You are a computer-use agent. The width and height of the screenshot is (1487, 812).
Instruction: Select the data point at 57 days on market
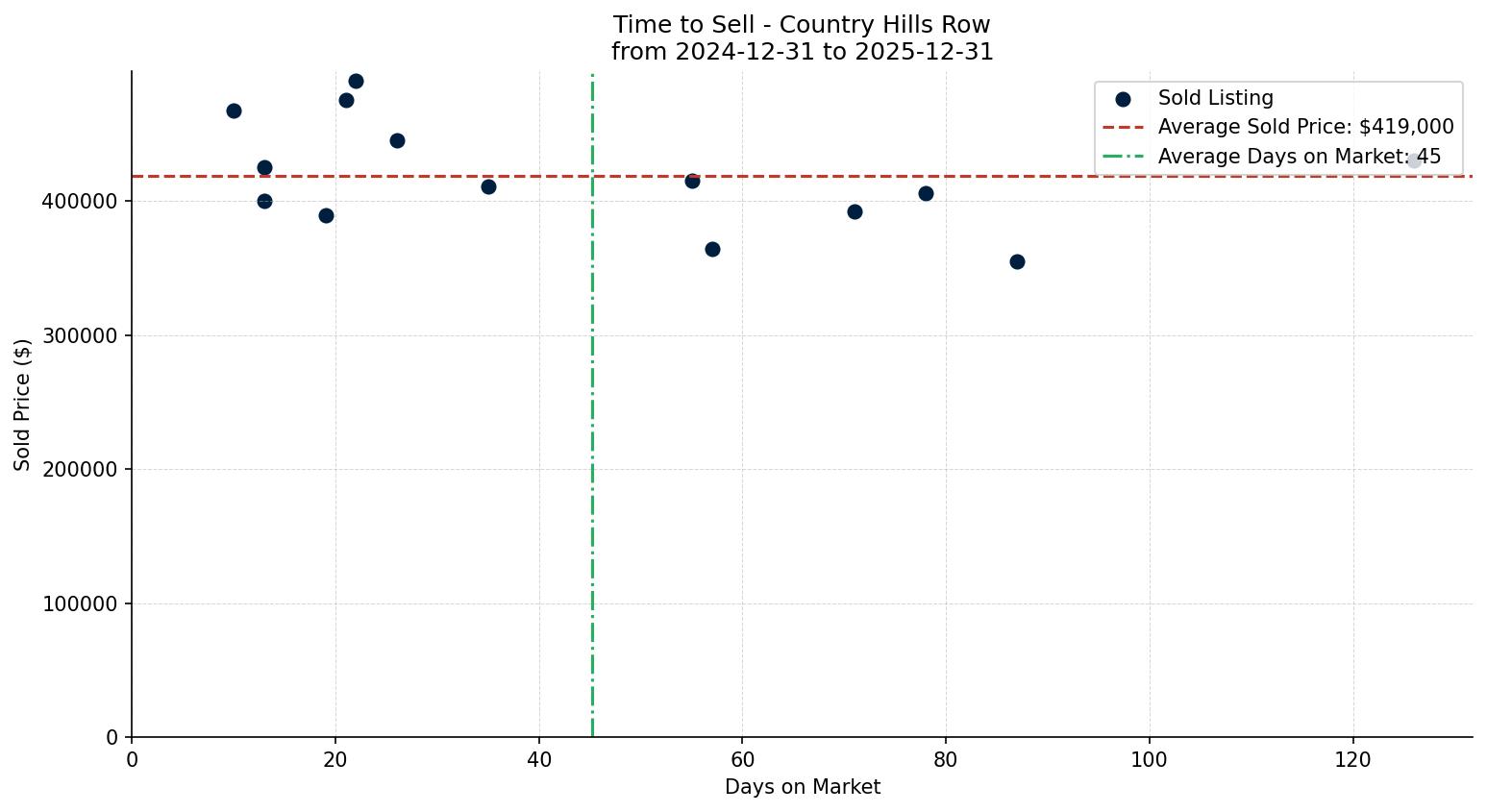712,250
